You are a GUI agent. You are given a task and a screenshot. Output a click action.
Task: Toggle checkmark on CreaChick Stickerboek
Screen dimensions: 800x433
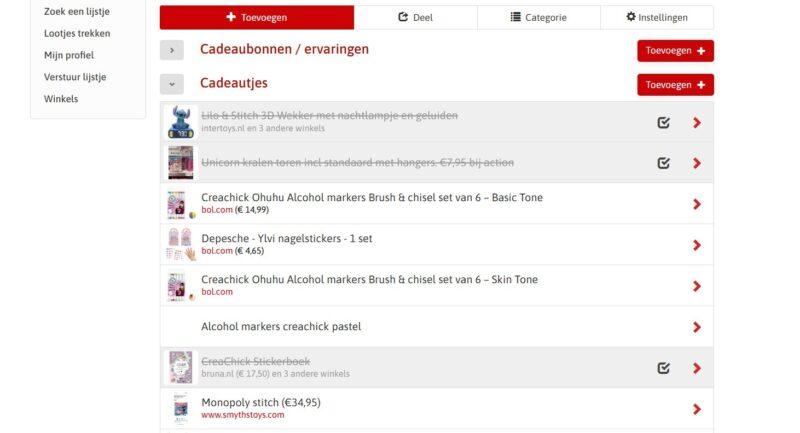663,368
